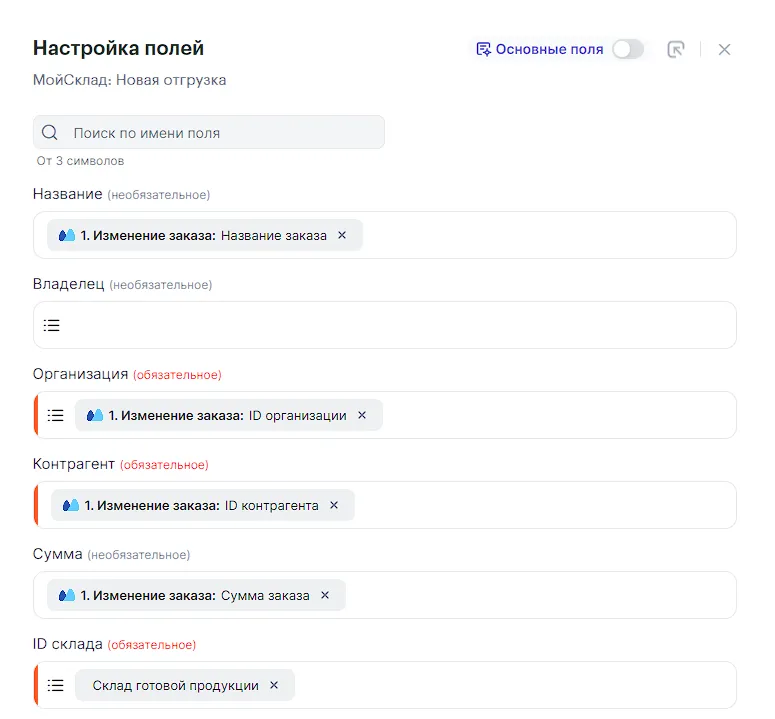
Task: Focus the Поиск по имени поля field
Action: click(x=220, y=133)
